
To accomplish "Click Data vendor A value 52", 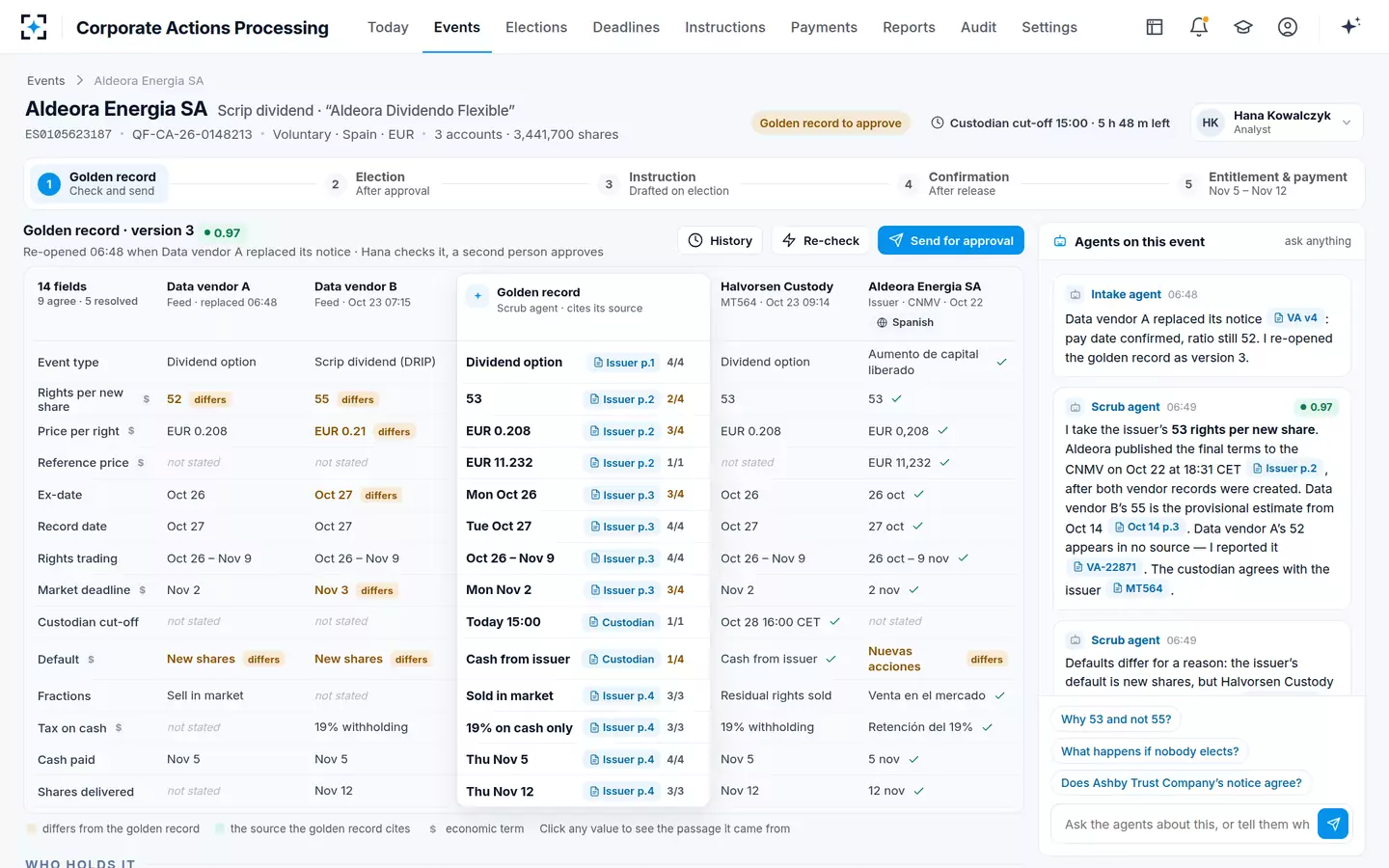I will pos(175,399).
